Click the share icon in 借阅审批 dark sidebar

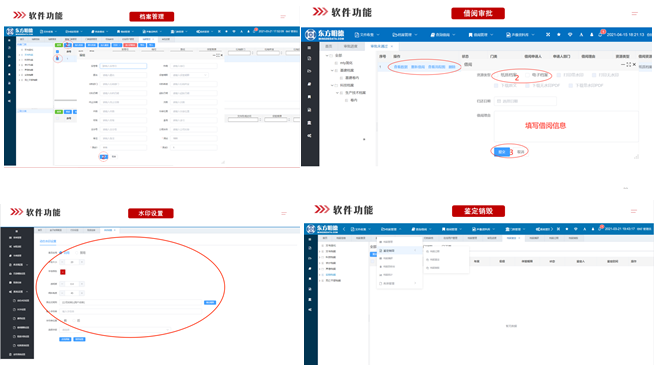(309, 135)
